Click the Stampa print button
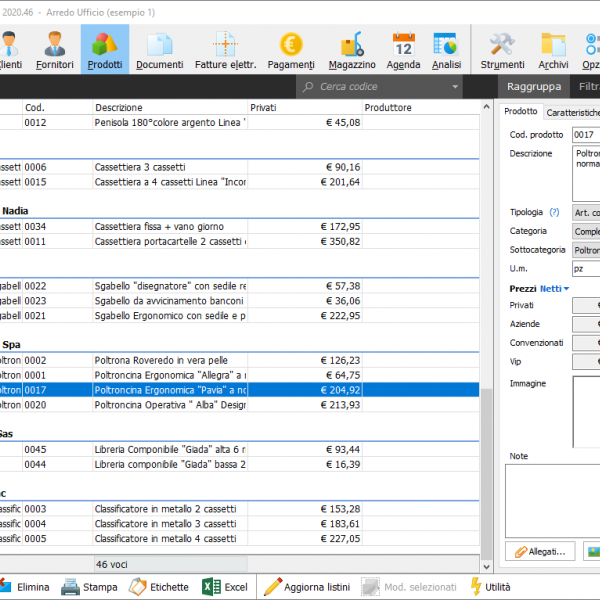The width and height of the screenshot is (600, 600). 89,587
